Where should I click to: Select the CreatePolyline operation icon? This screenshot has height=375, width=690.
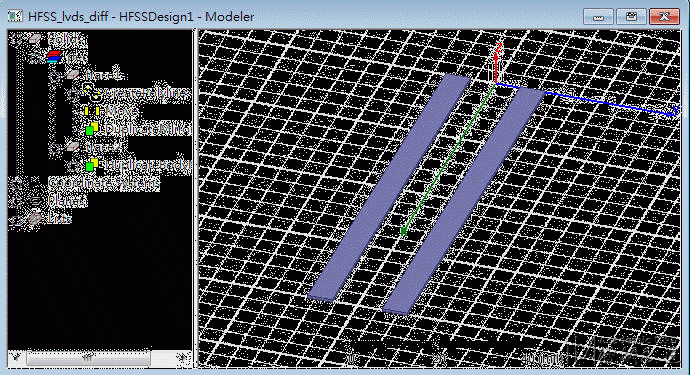92,93
